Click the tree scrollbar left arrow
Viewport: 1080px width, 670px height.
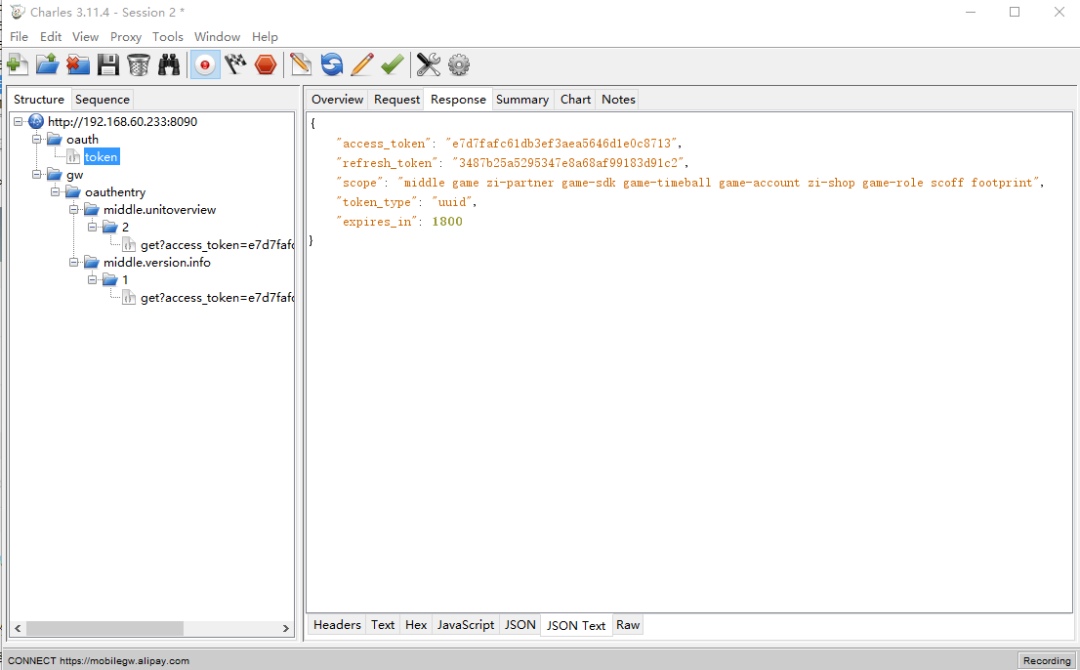(x=18, y=628)
